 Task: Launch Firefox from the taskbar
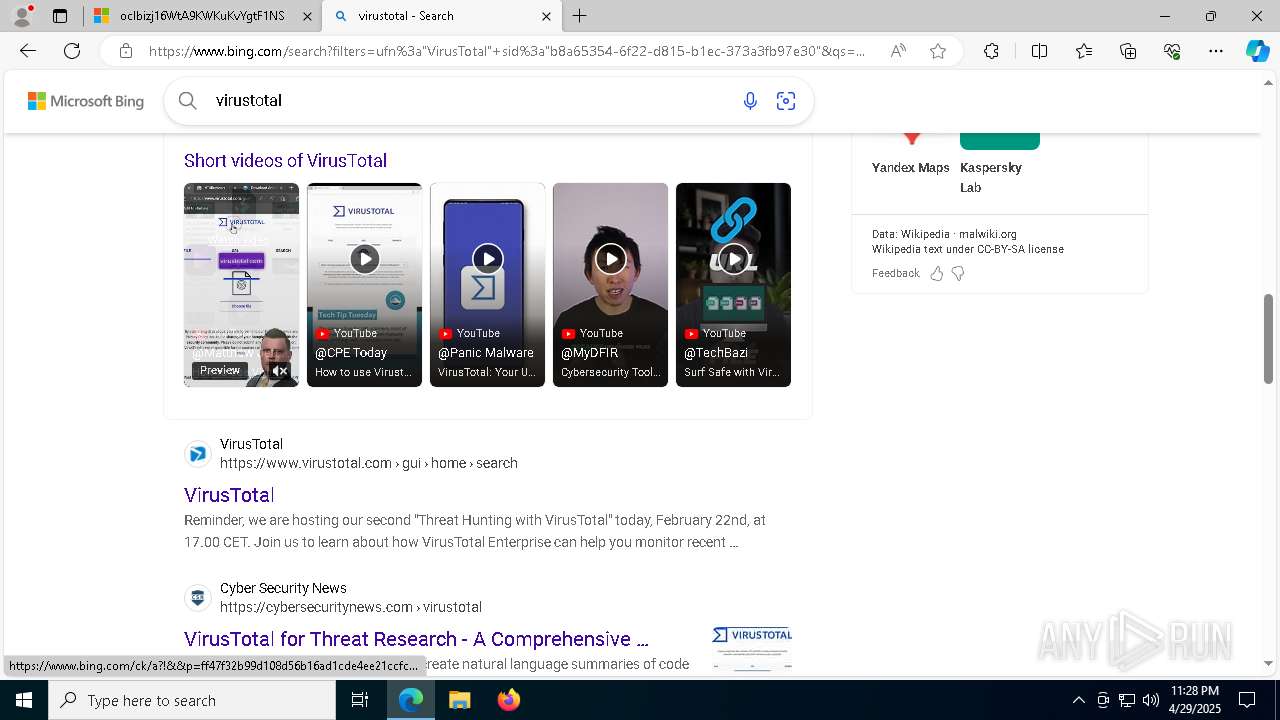(x=509, y=700)
